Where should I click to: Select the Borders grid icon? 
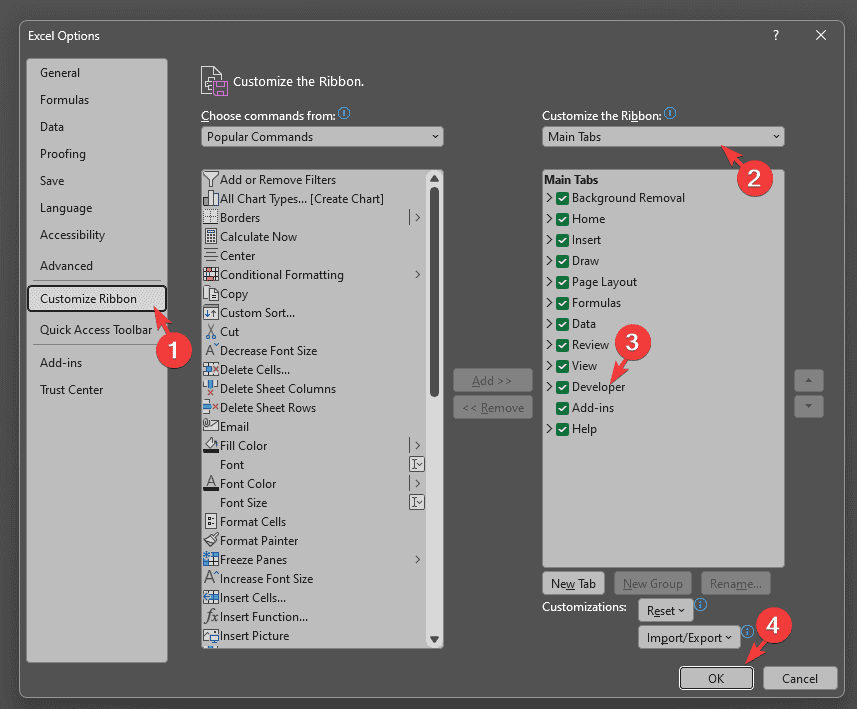(210, 218)
